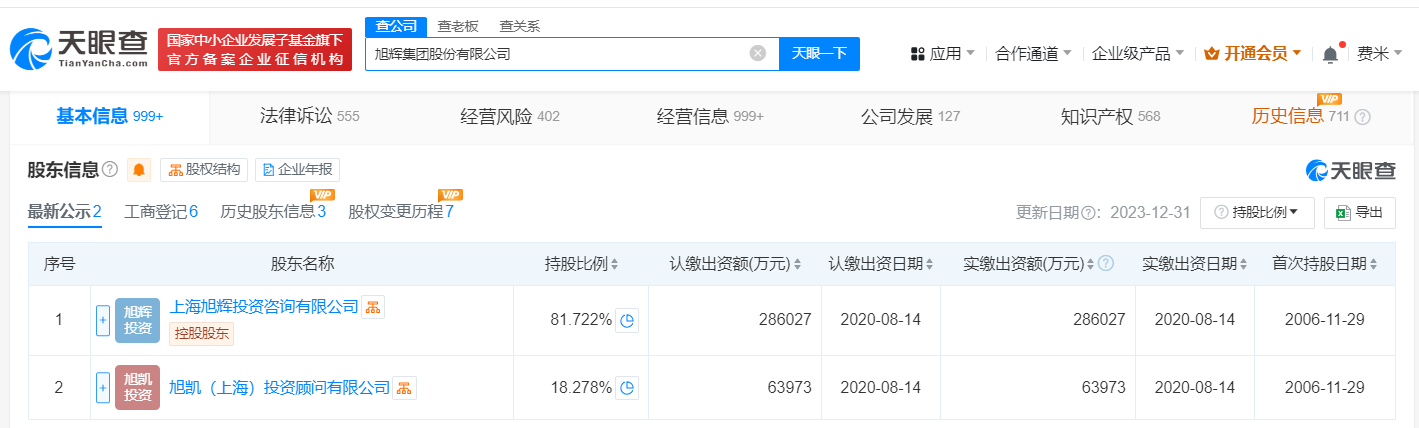This screenshot has height=428, width=1419.
Task: Switch to the 基本信息 tab
Action: (109, 116)
